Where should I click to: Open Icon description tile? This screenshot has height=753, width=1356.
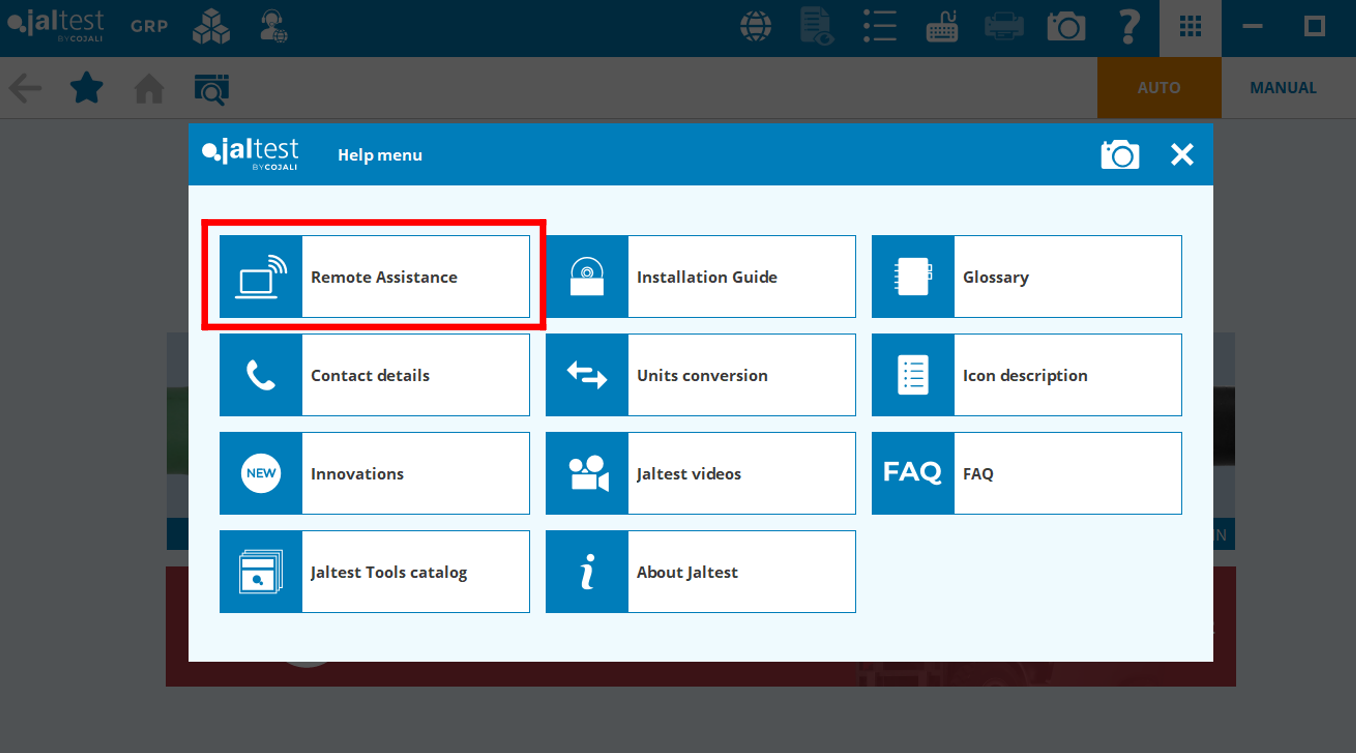tap(1026, 375)
